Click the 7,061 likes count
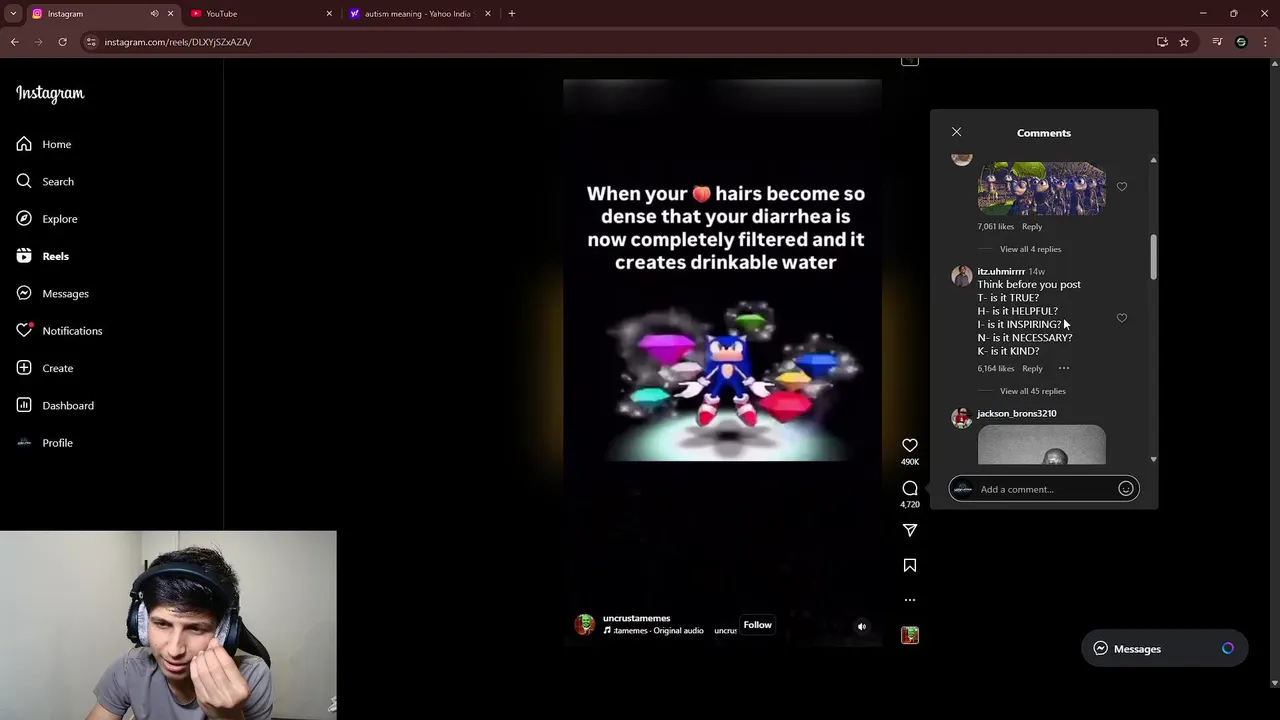The width and height of the screenshot is (1280, 720). (995, 226)
